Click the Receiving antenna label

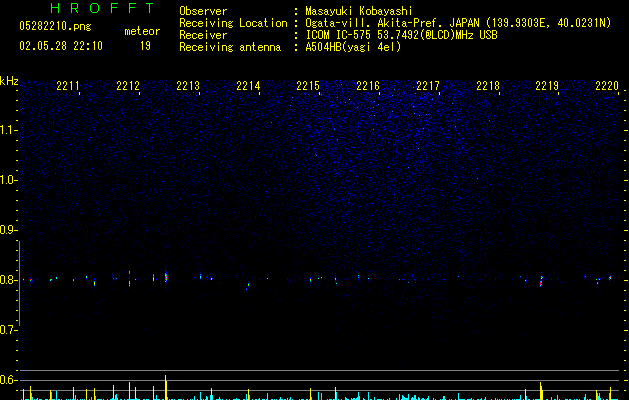pos(230,47)
